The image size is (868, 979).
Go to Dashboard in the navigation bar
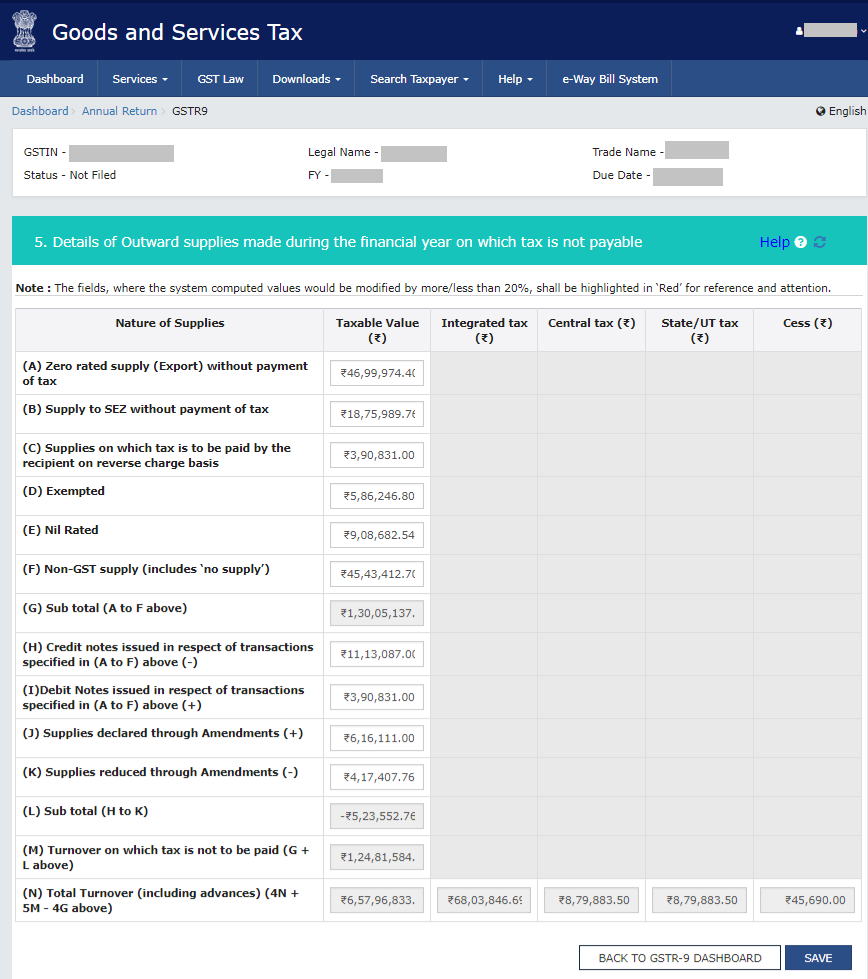55,79
